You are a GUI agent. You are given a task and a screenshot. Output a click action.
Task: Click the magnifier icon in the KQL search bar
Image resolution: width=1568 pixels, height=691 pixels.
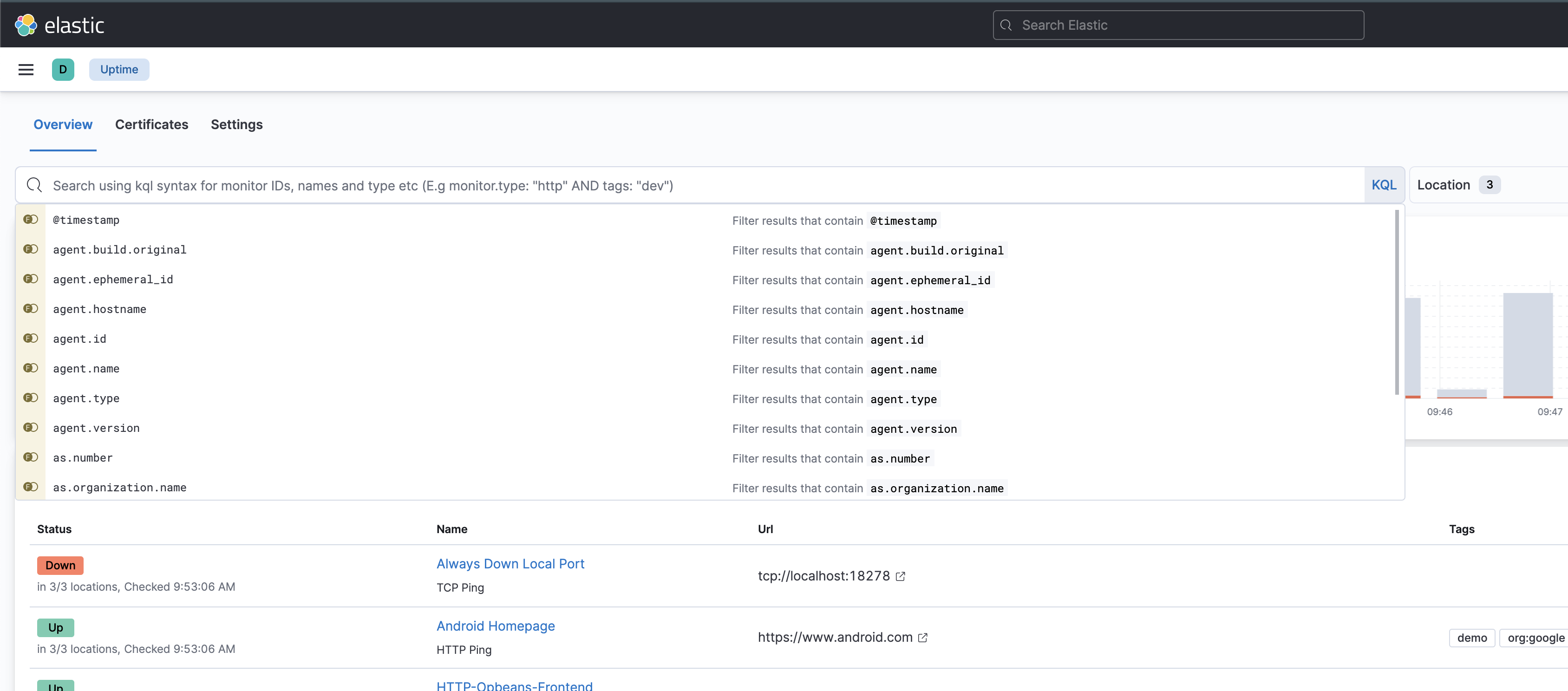33,185
